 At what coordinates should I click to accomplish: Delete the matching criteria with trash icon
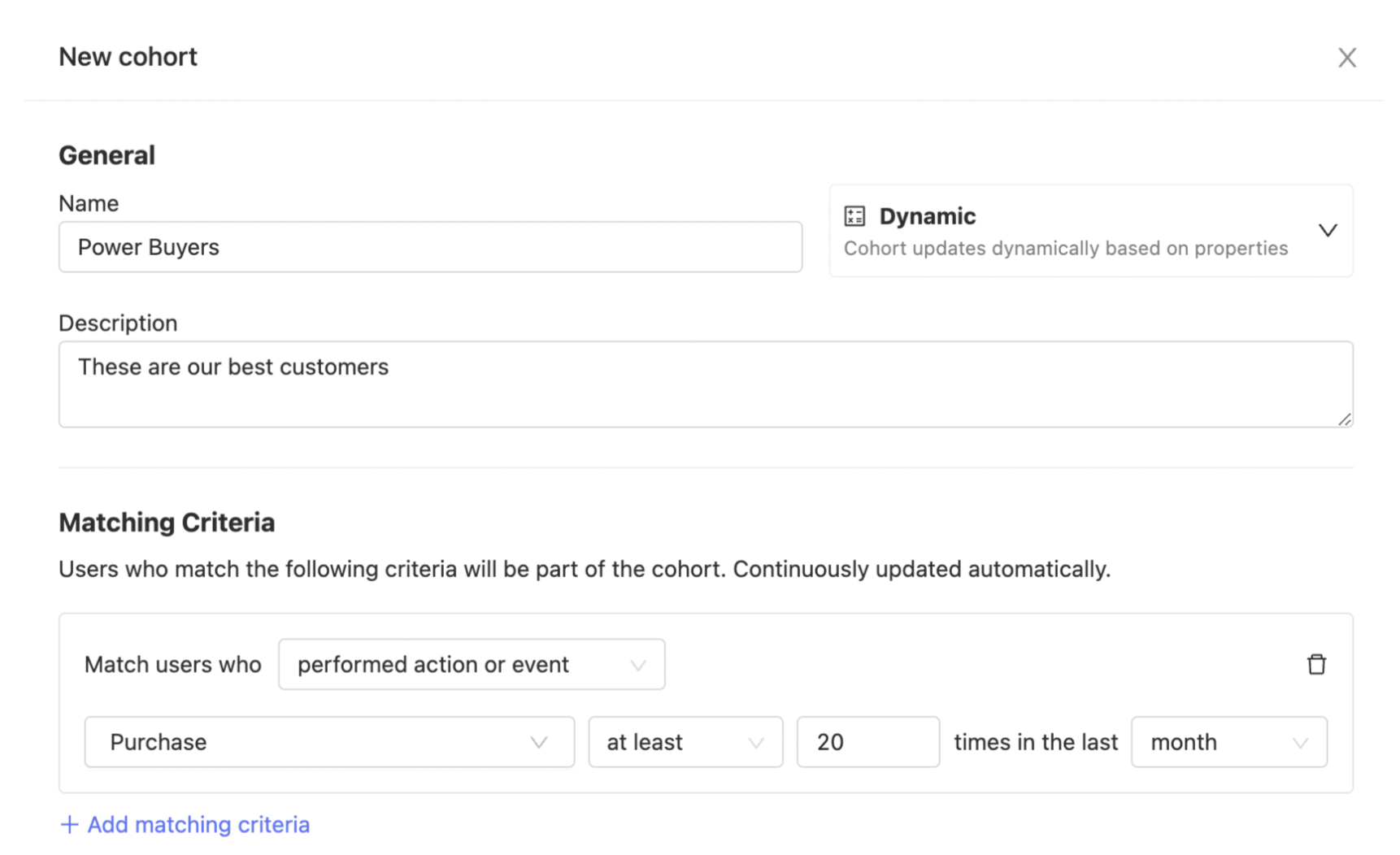(1315, 664)
